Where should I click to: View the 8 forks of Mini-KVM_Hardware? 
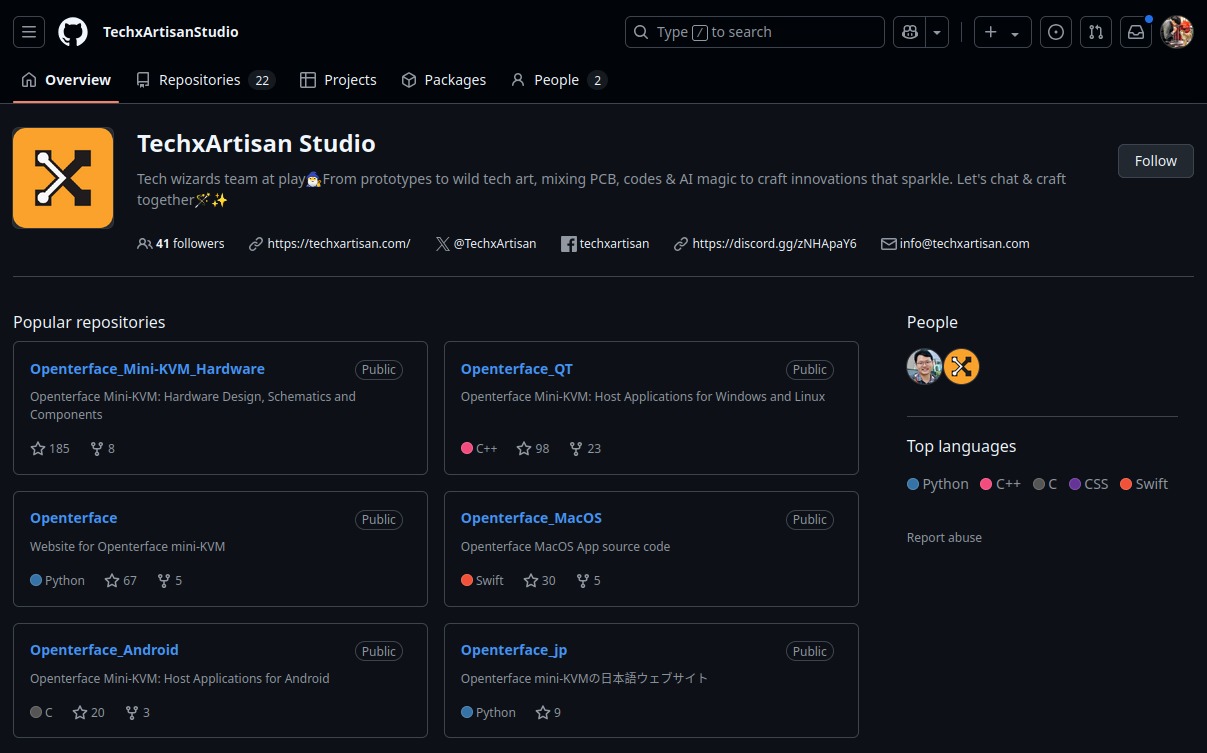pyautogui.click(x=102, y=449)
